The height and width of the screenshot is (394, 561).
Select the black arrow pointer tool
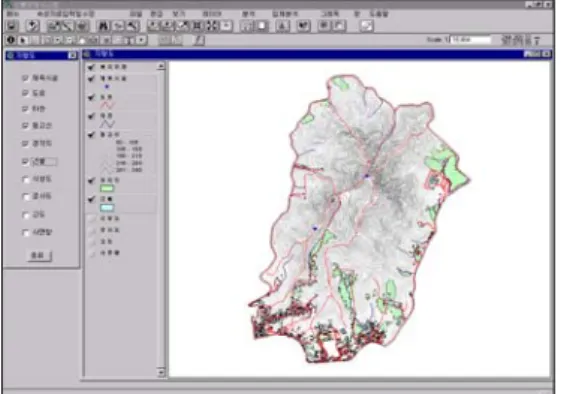click(x=23, y=40)
